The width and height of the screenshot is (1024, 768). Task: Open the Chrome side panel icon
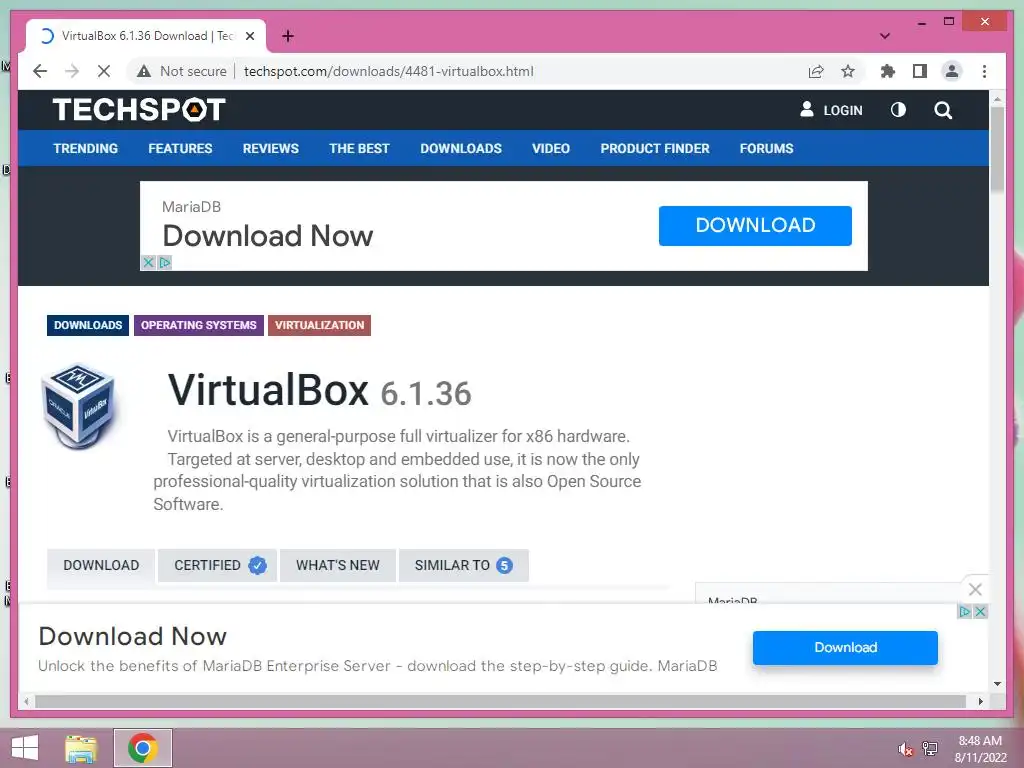(x=920, y=71)
